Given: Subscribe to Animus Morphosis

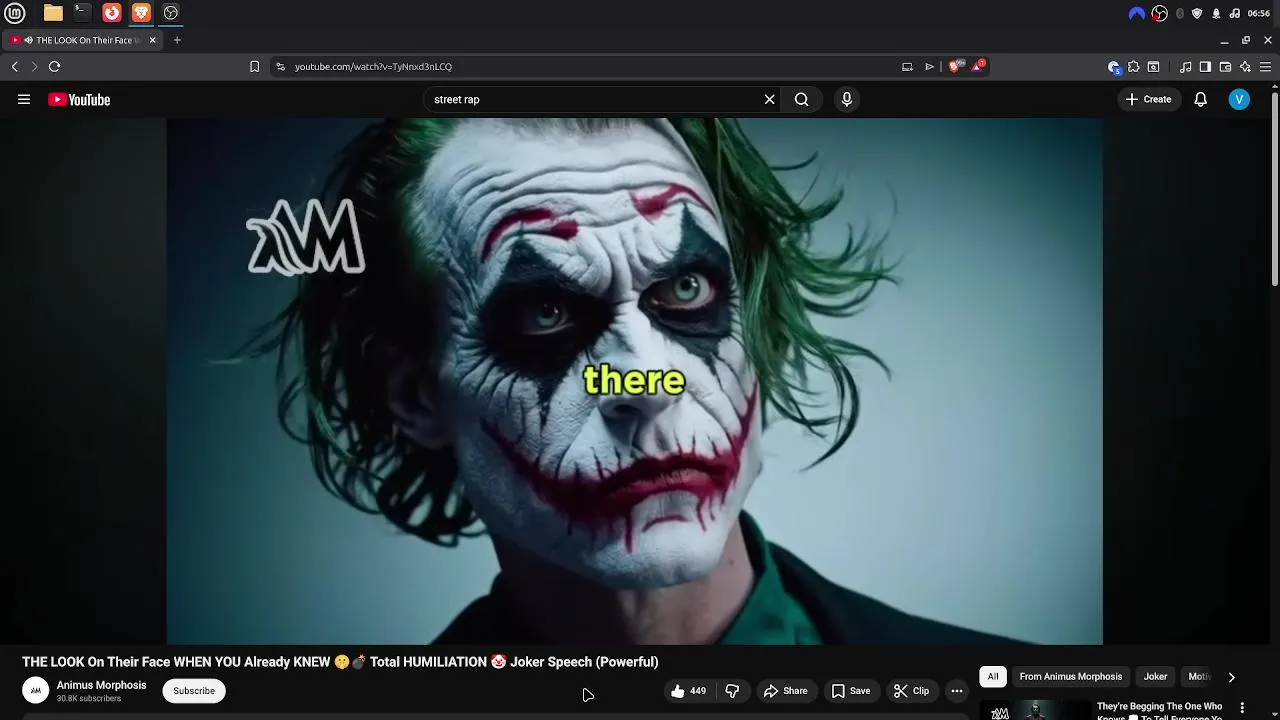Looking at the screenshot, I should [194, 691].
